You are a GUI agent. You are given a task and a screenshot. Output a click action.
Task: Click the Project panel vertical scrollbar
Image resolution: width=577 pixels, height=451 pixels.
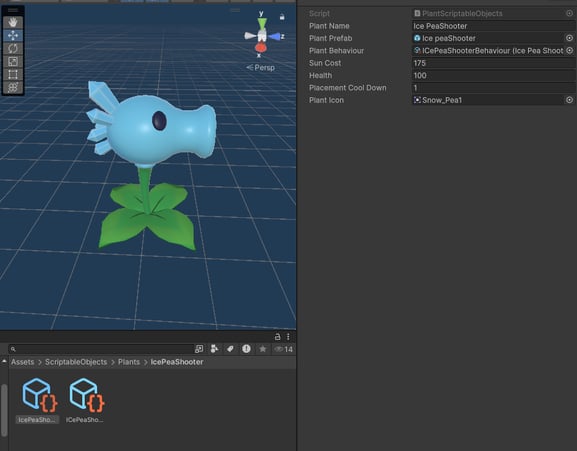4,410
